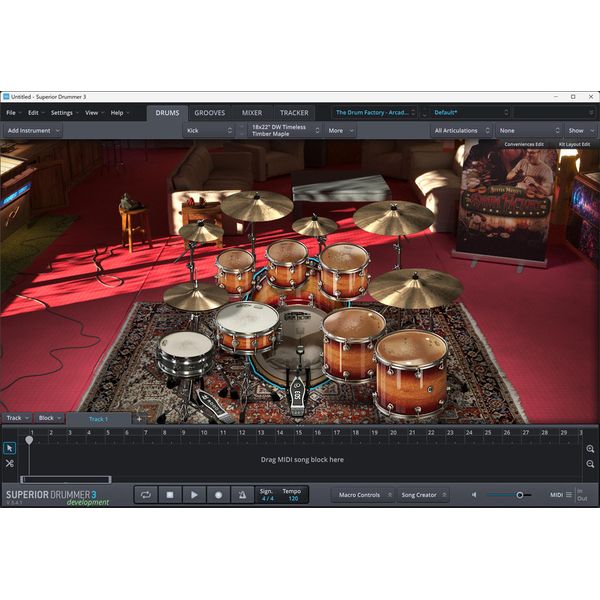Click the Conveniences Edit button
Image resolution: width=600 pixels, height=600 pixels.
pyautogui.click(x=524, y=144)
